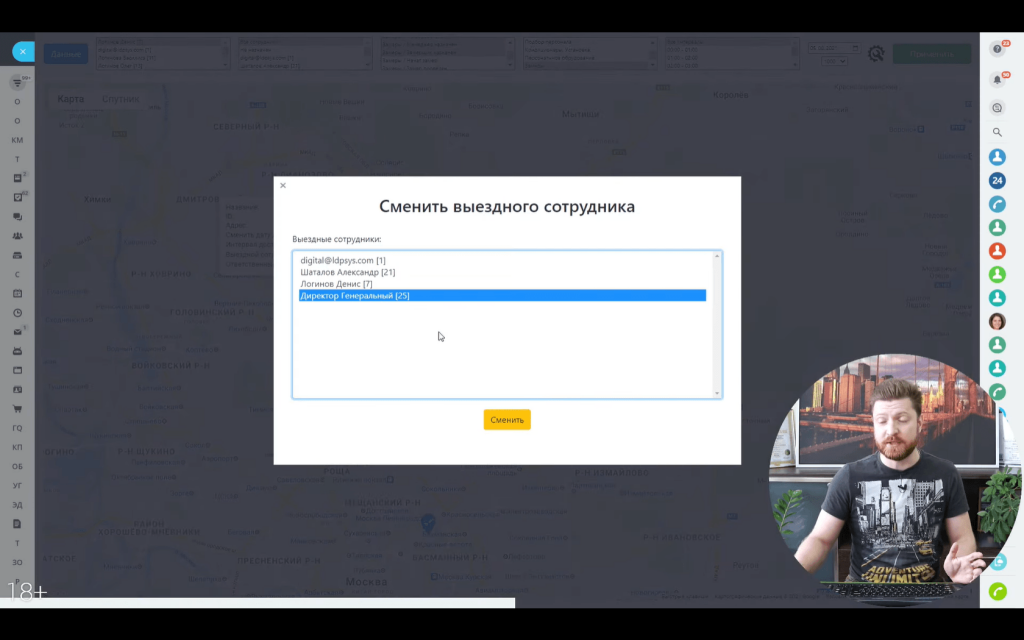
Task: Open the dark blue 24 chat avatar
Action: tap(997, 180)
